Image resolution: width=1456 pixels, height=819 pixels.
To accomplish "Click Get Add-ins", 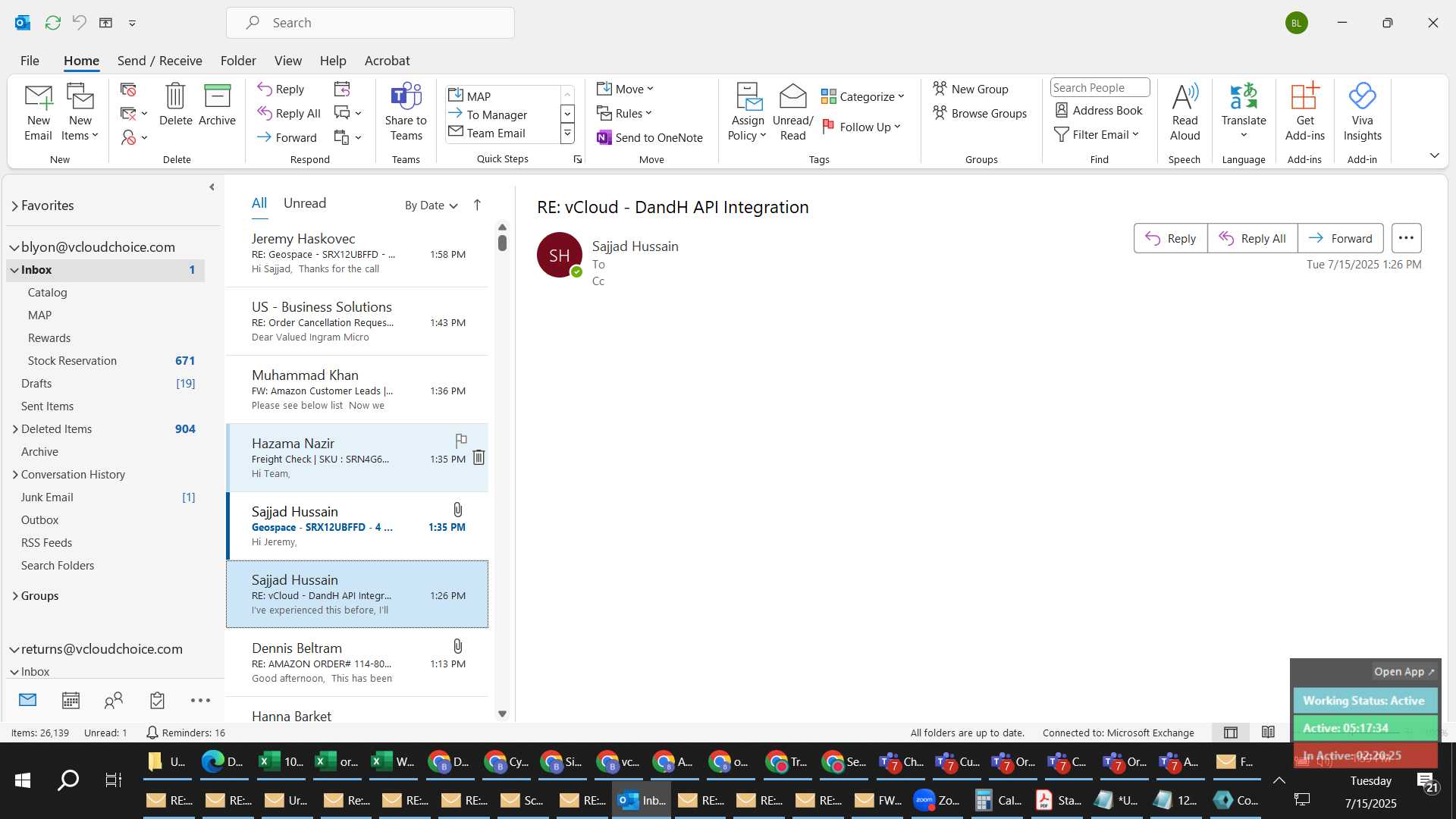I will coord(1304,112).
